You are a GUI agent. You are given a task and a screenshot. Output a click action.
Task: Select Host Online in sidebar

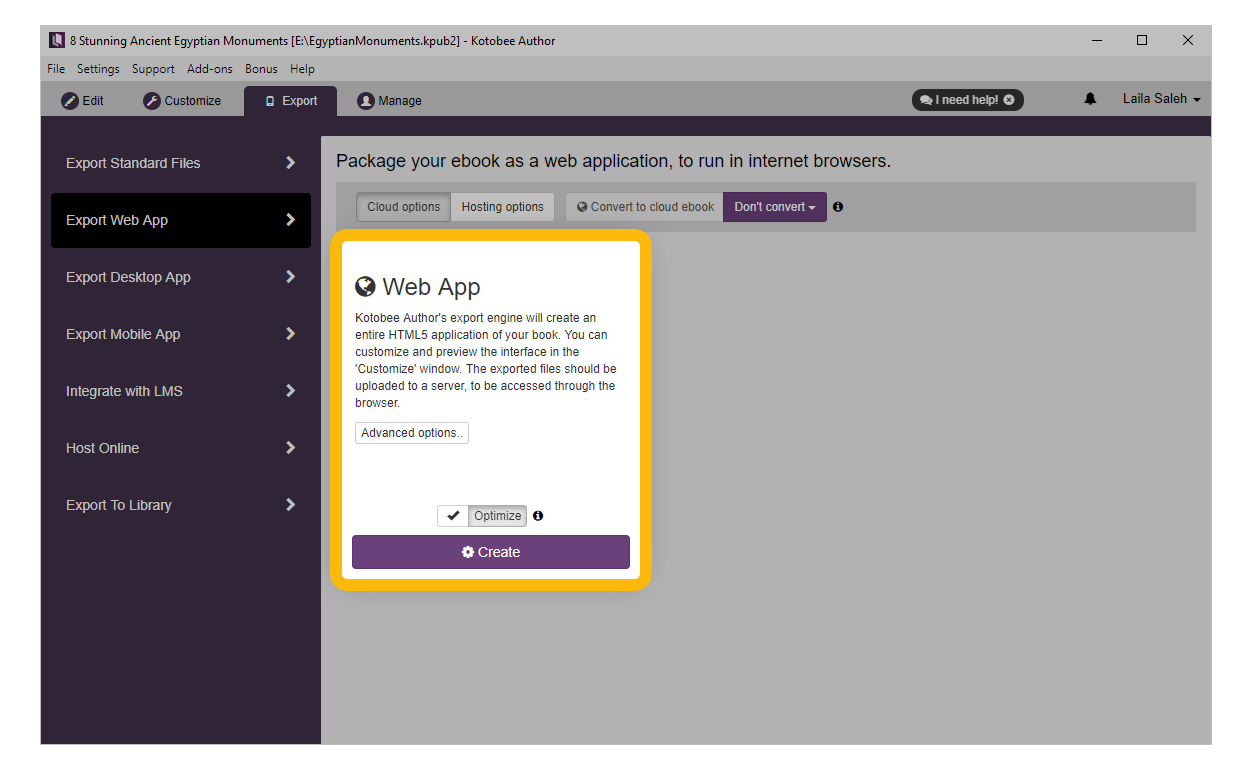[x=181, y=448]
